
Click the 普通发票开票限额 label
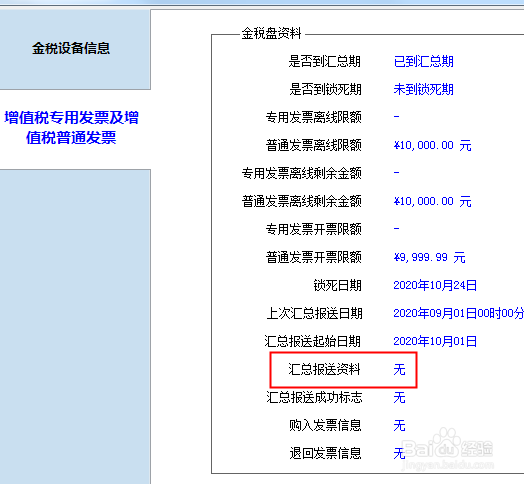coord(313,257)
